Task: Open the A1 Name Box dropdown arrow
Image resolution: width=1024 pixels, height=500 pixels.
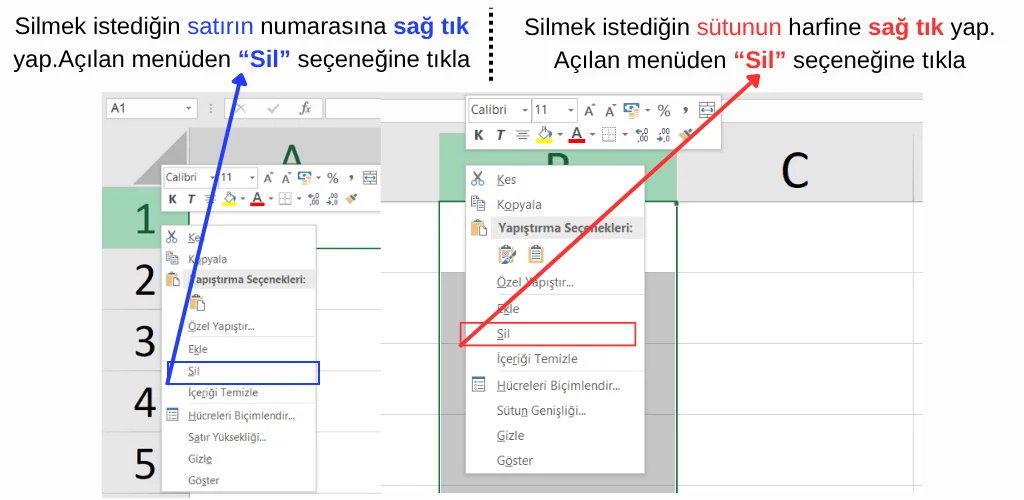Action: (x=189, y=108)
